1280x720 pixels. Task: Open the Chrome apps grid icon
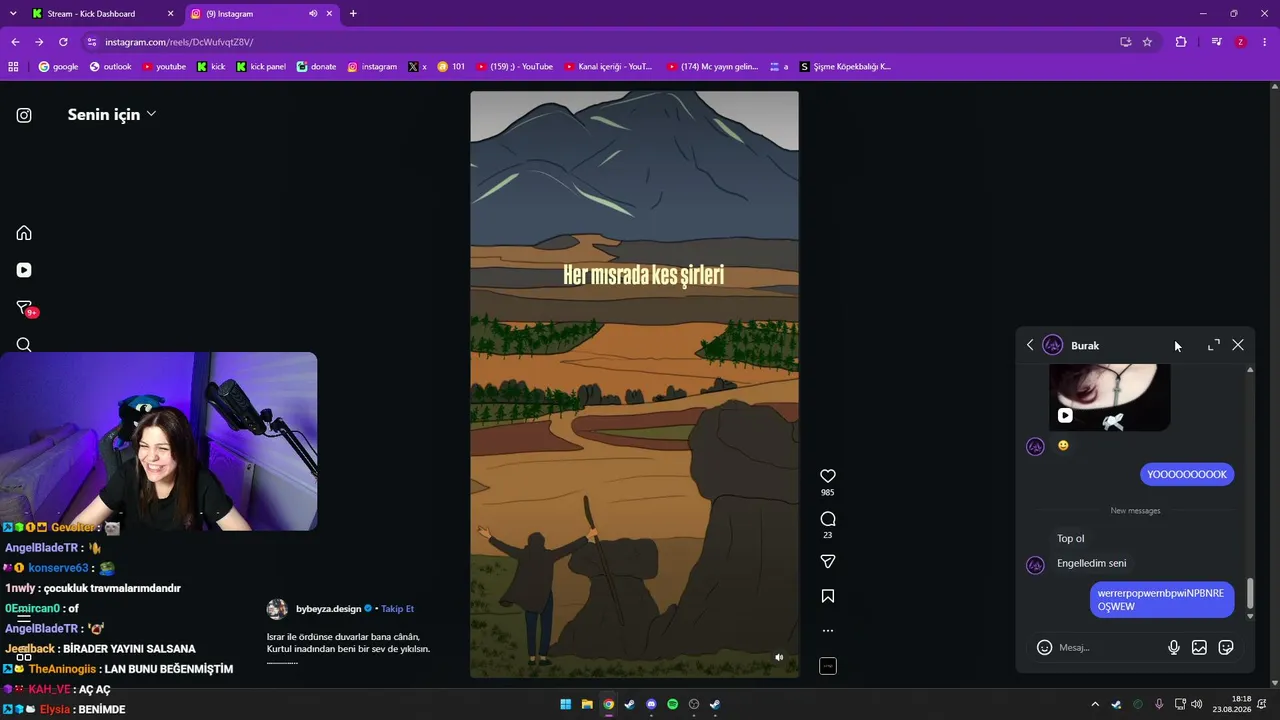[x=13, y=67]
